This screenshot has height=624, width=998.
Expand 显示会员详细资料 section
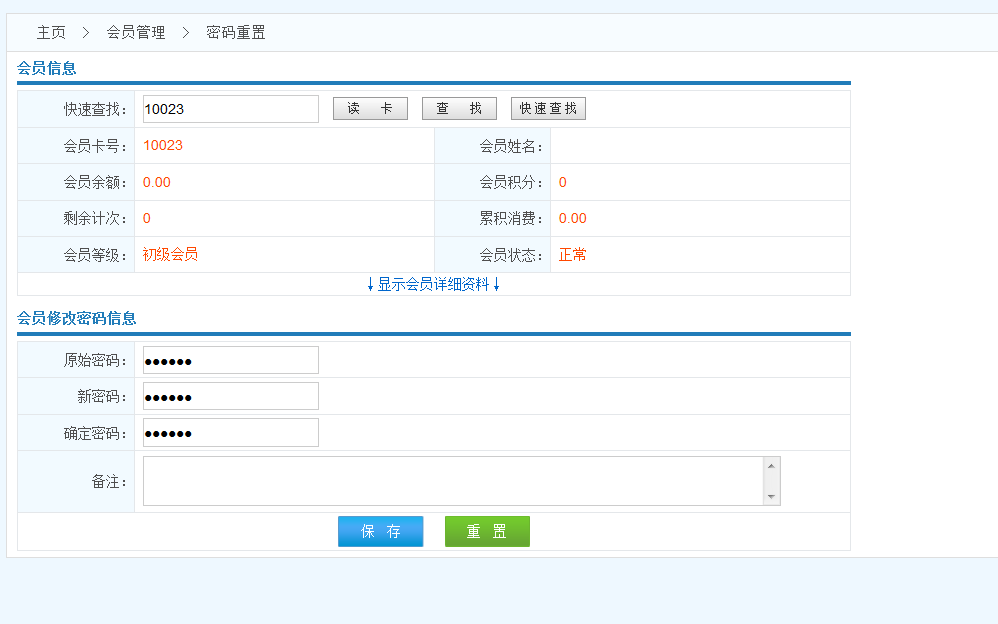433,284
